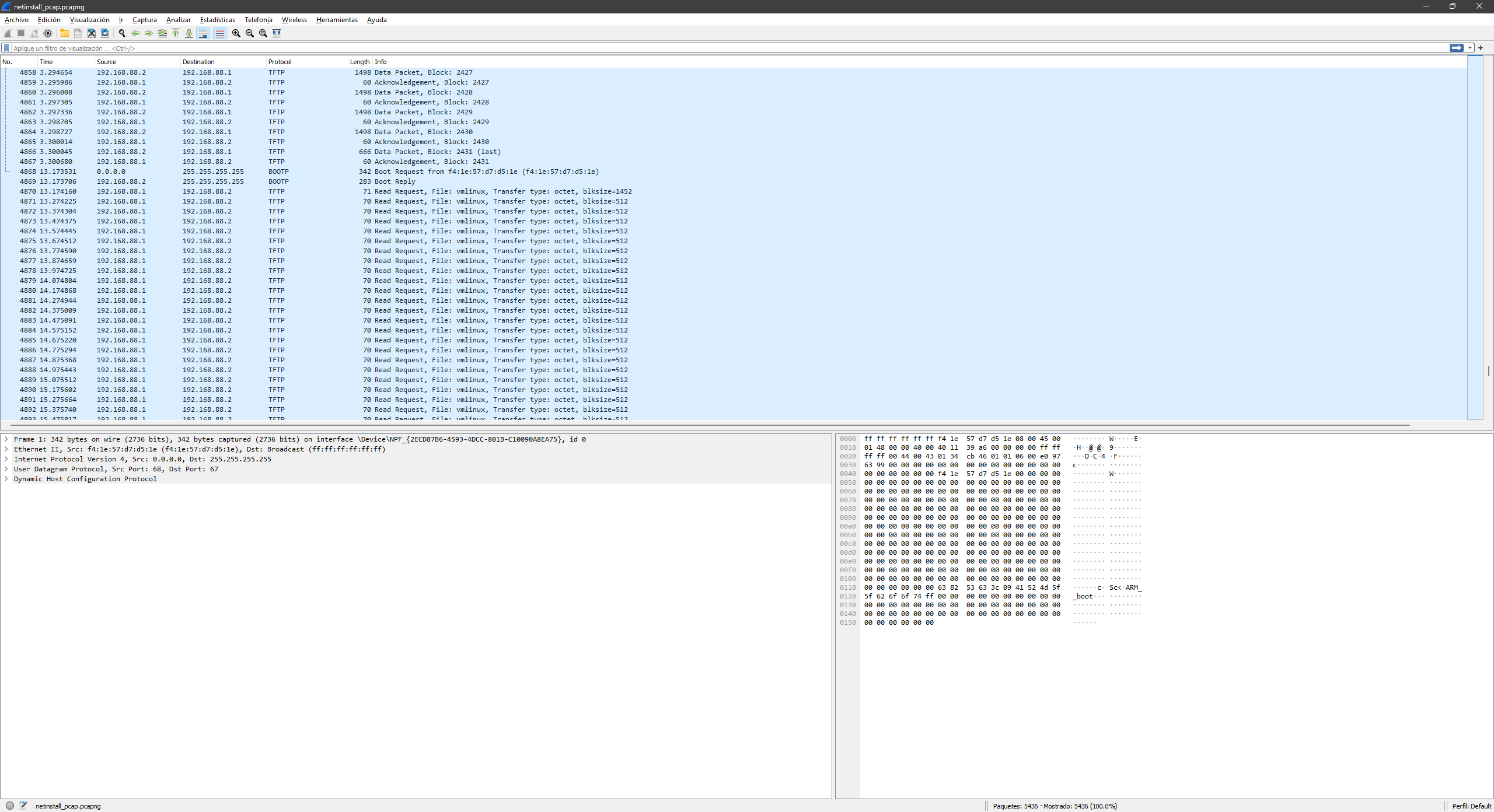
Task: Open the display filter history dropdown
Action: point(1470,48)
